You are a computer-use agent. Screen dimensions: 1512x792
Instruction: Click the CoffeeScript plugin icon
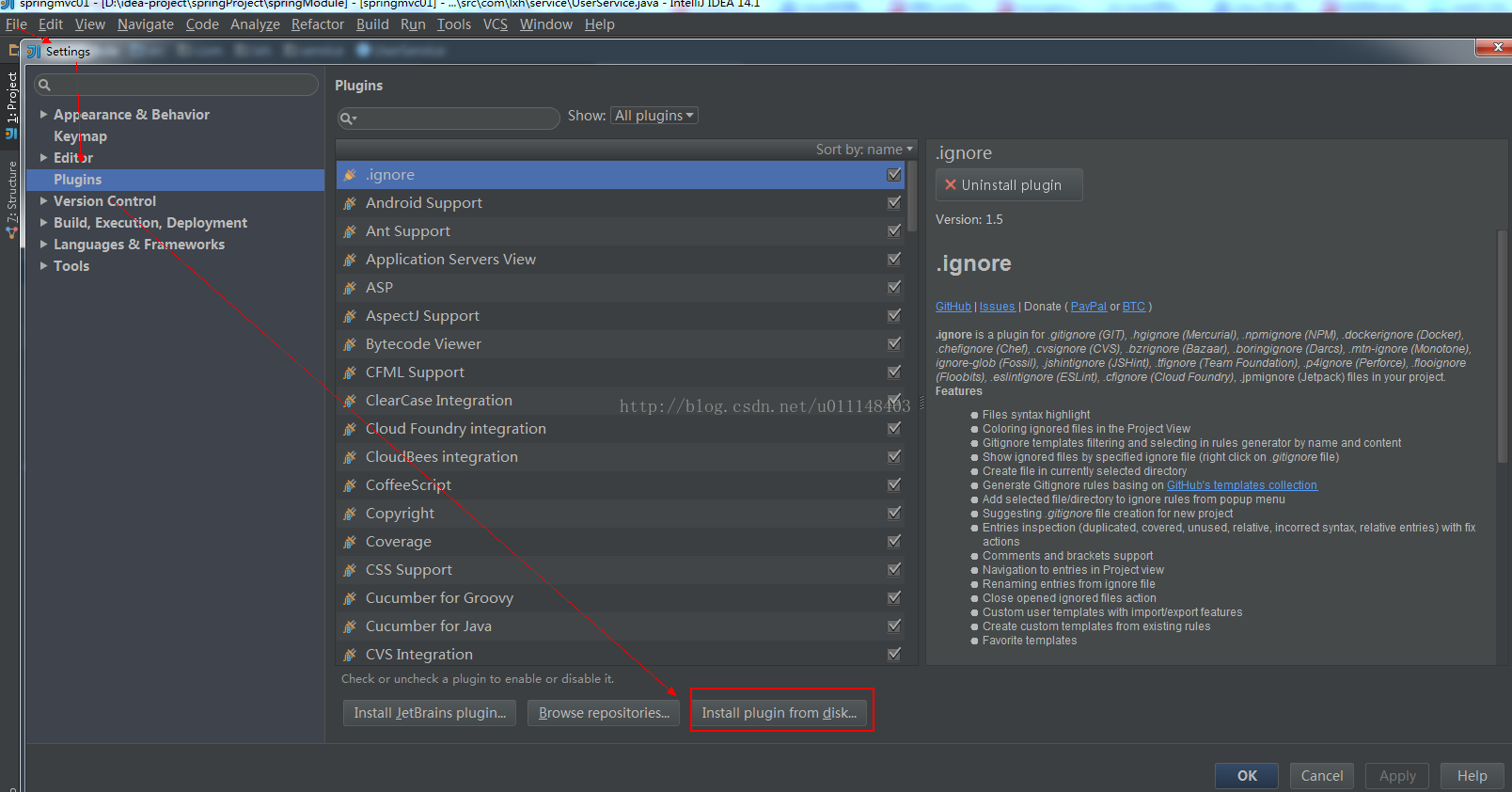350,485
